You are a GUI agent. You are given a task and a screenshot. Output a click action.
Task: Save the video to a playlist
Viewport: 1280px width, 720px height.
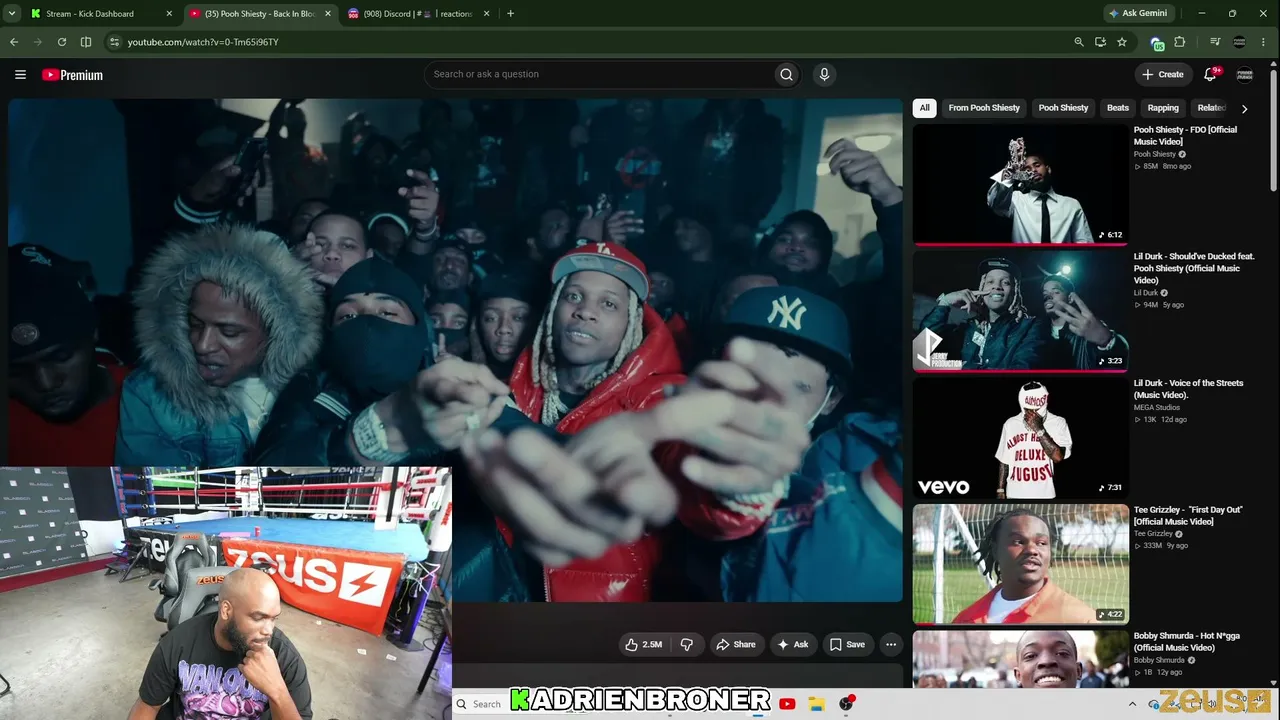point(847,645)
